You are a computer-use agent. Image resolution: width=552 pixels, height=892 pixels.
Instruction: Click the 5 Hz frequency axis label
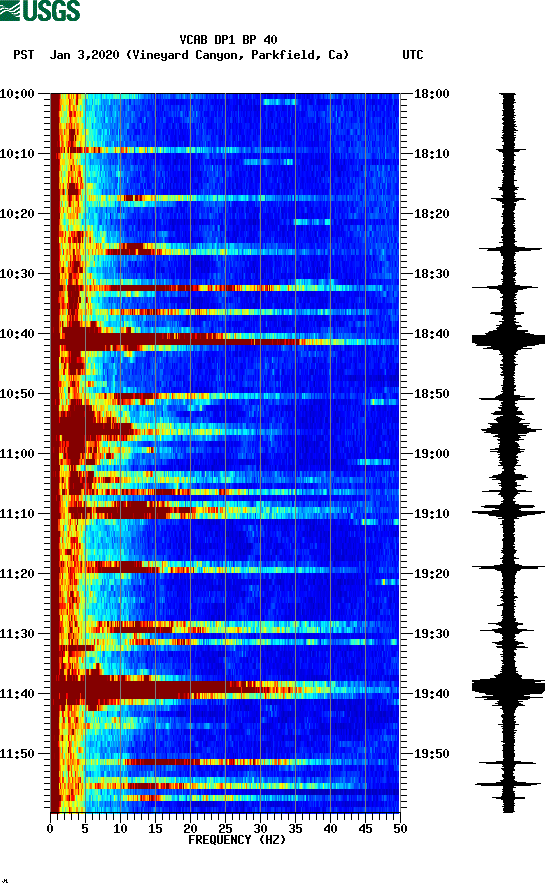point(85,828)
